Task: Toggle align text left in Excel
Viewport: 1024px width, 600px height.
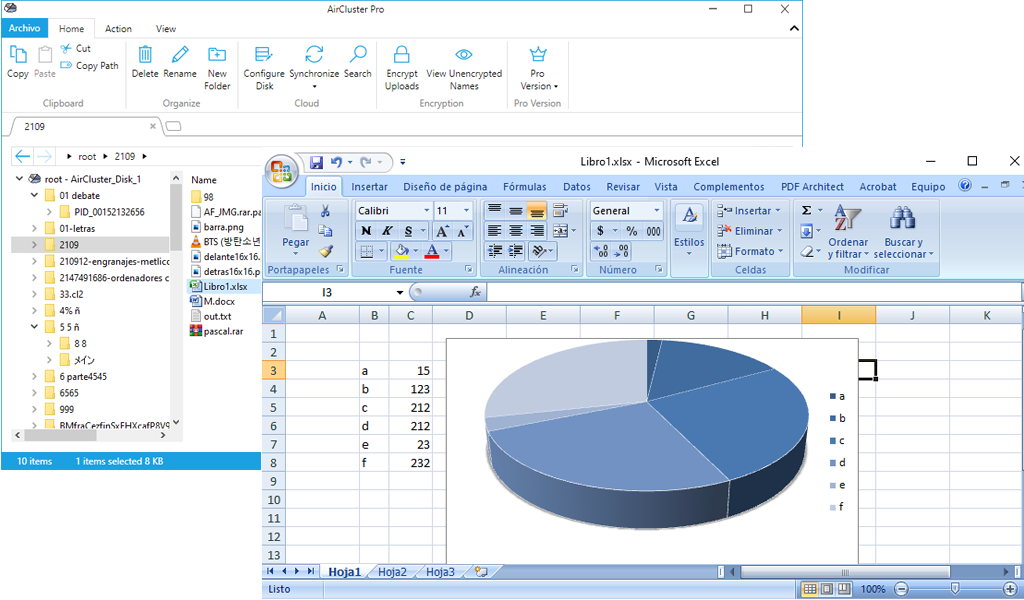Action: 494,231
